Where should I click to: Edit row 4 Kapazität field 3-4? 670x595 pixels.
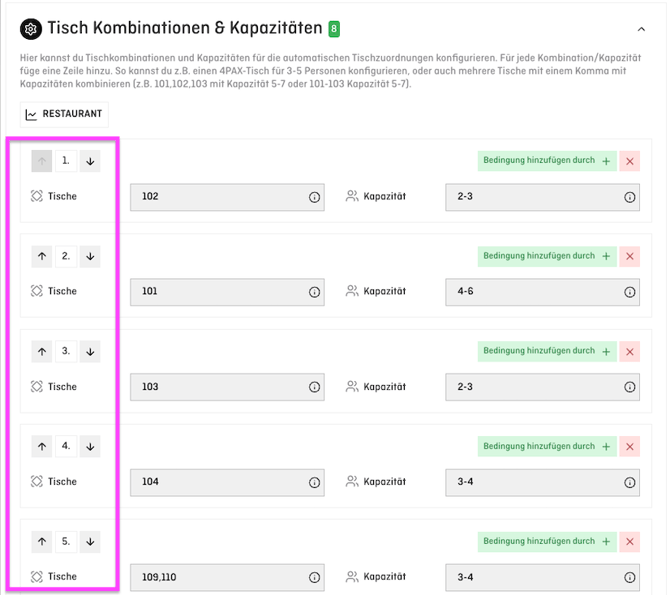(x=542, y=482)
